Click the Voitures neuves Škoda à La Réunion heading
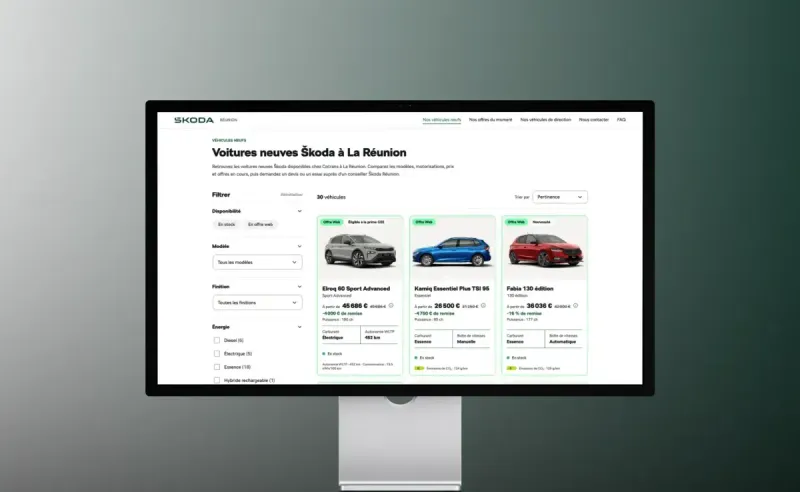 pyautogui.click(x=309, y=153)
